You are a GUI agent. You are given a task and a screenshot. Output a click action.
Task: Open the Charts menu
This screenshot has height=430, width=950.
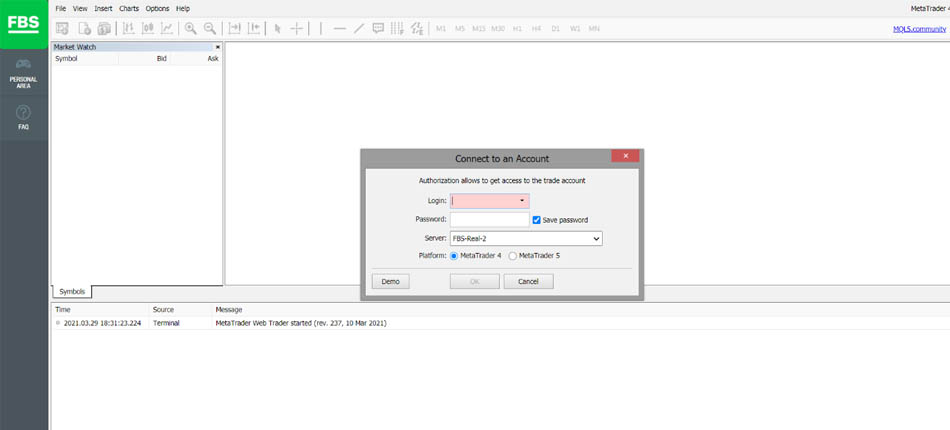coord(129,8)
